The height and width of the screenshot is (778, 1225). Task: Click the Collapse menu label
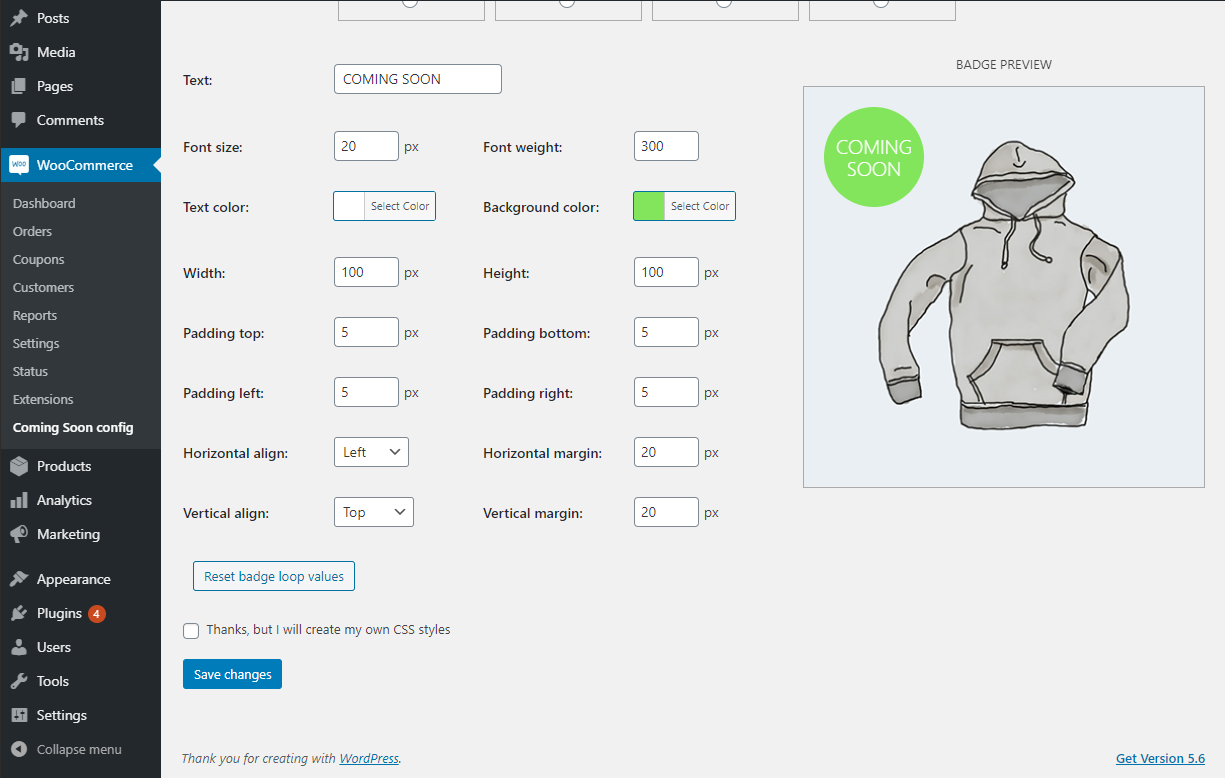point(79,749)
